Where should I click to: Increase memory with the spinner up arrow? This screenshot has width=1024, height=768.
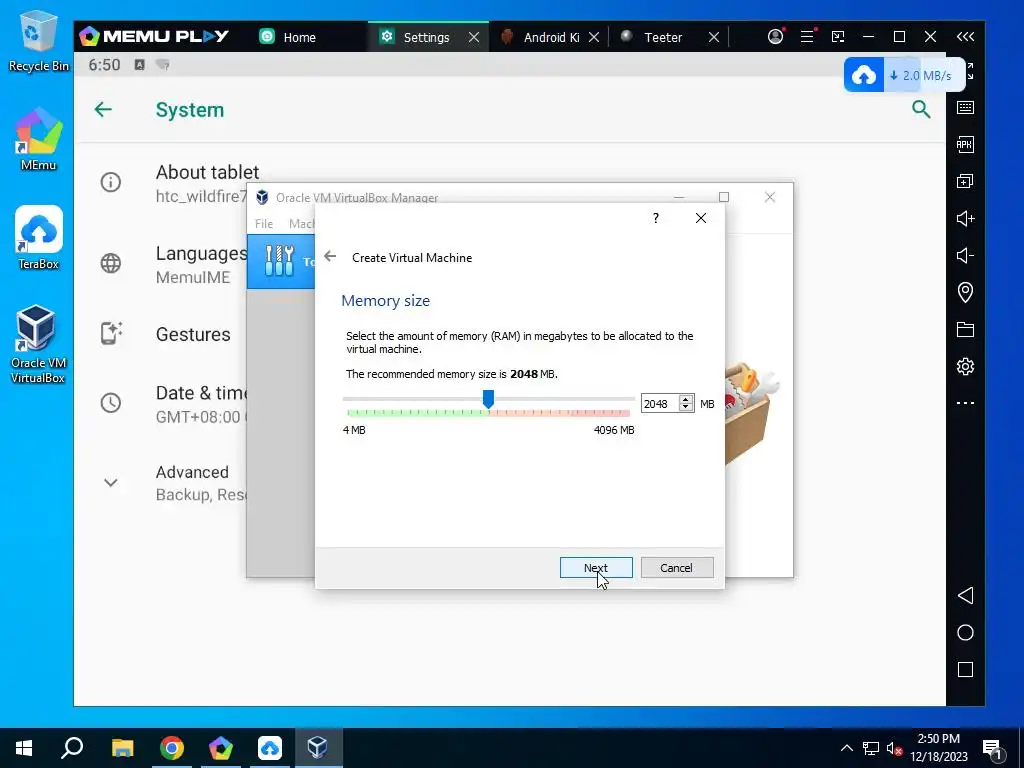pyautogui.click(x=686, y=400)
